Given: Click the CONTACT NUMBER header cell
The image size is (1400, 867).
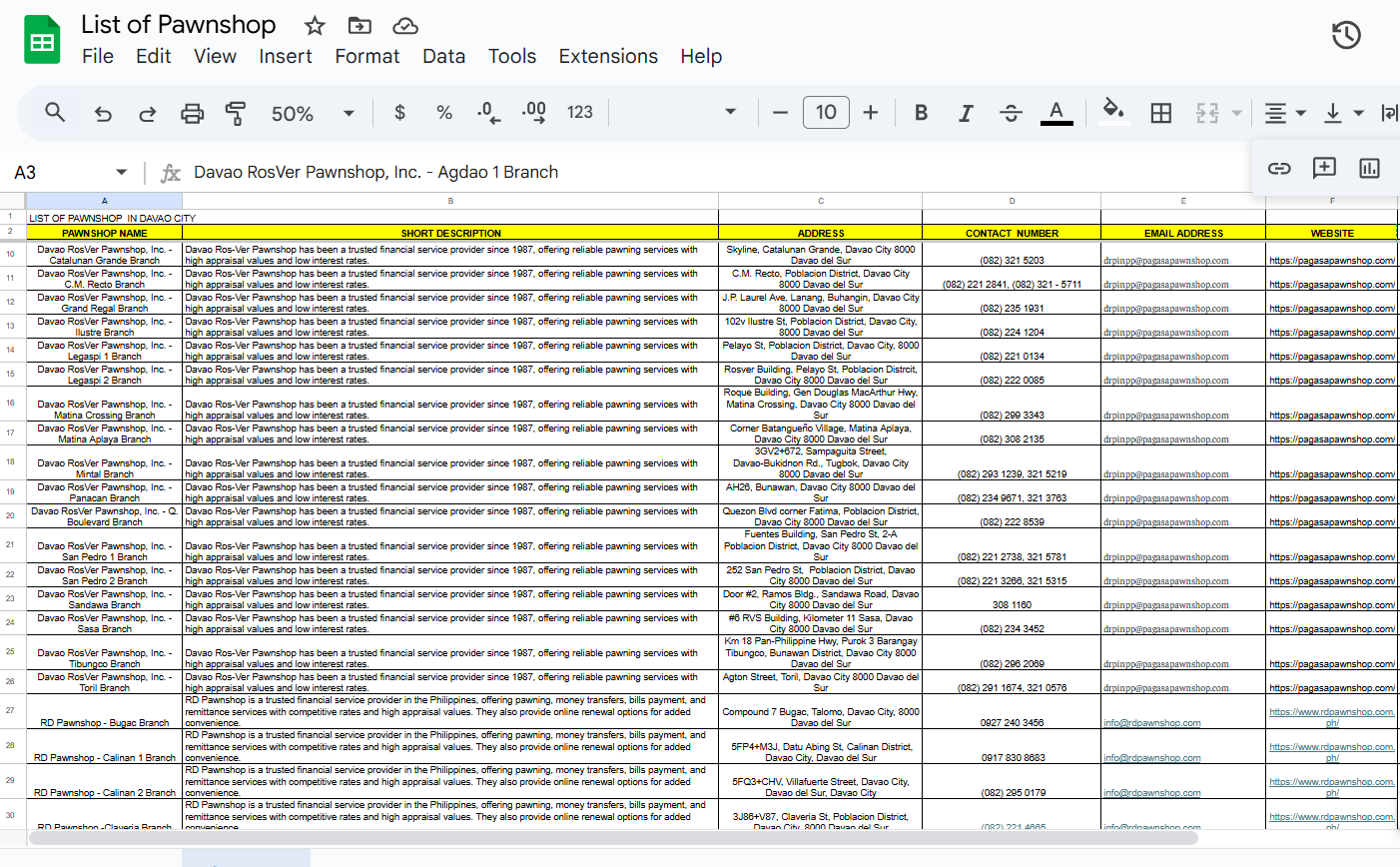Looking at the screenshot, I should [1012, 233].
